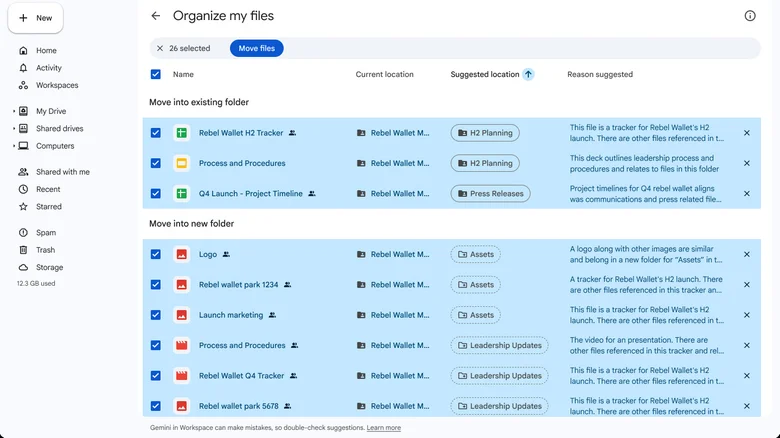The height and width of the screenshot is (438, 780).
Task: Dismiss suggestion for Logo file
Action: (x=747, y=254)
